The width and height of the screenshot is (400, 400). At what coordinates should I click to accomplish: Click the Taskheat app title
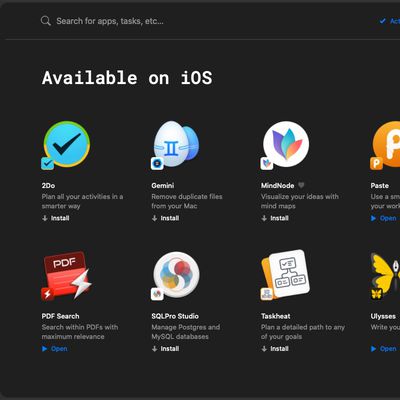(x=276, y=316)
